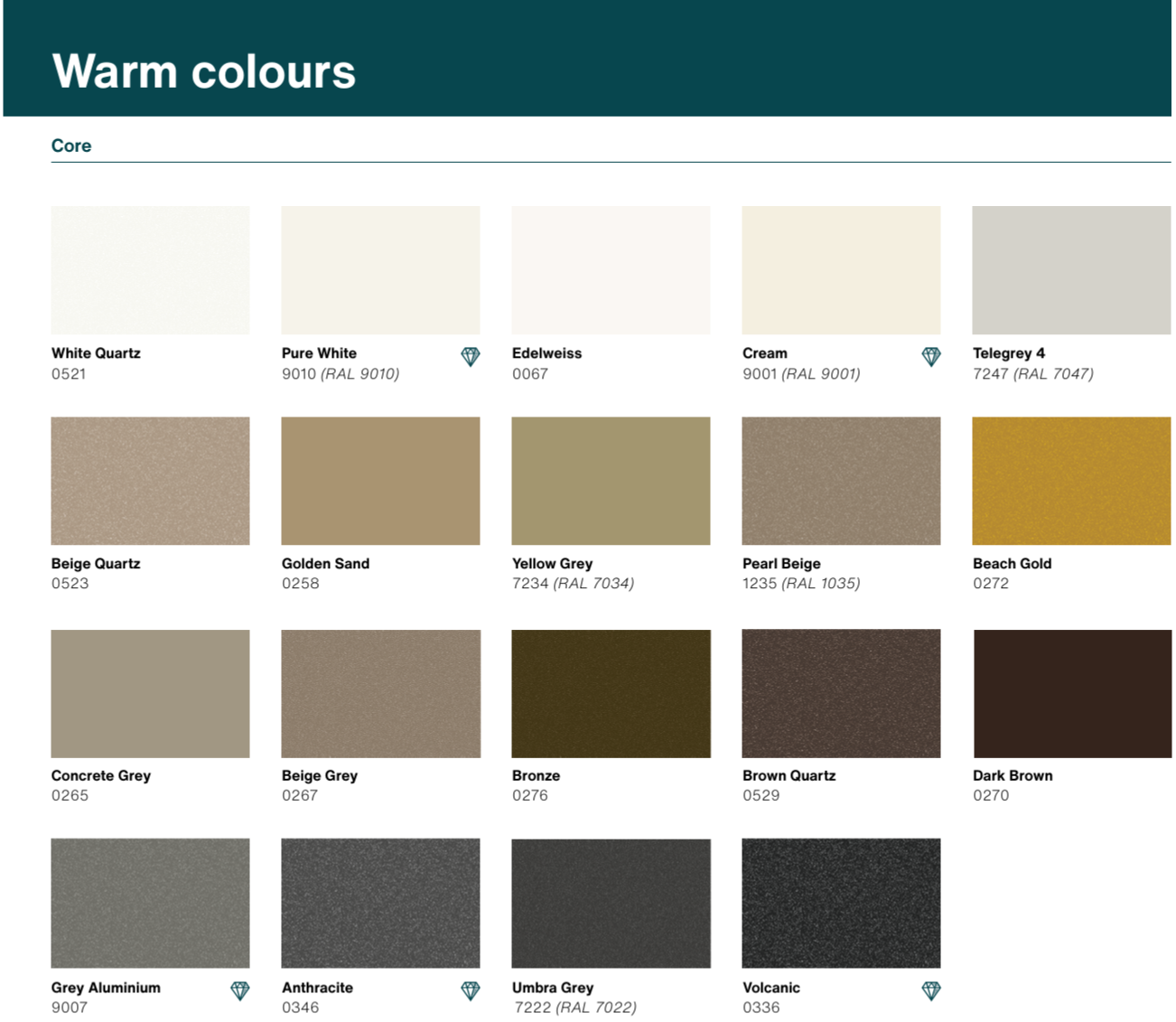1176x1022 pixels.
Task: Click the diamond icon next to Cream
Action: 931,356
